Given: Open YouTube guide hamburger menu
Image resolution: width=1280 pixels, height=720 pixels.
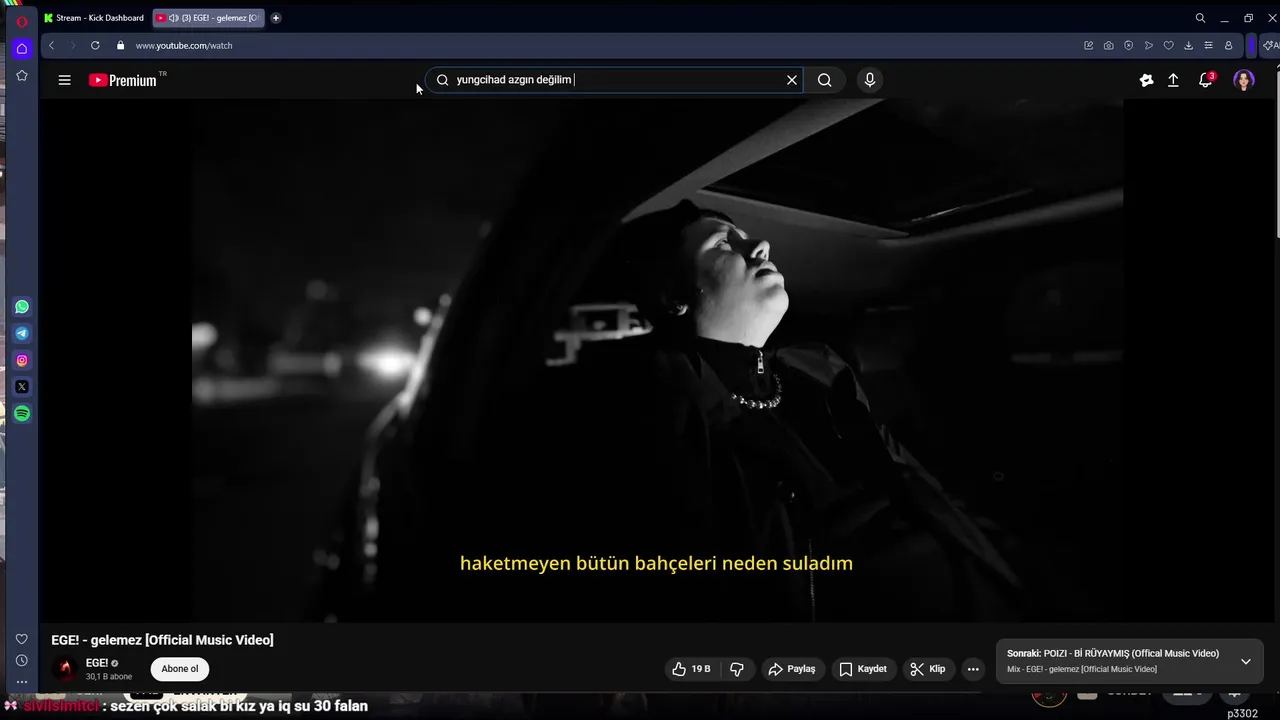Looking at the screenshot, I should click(x=65, y=80).
